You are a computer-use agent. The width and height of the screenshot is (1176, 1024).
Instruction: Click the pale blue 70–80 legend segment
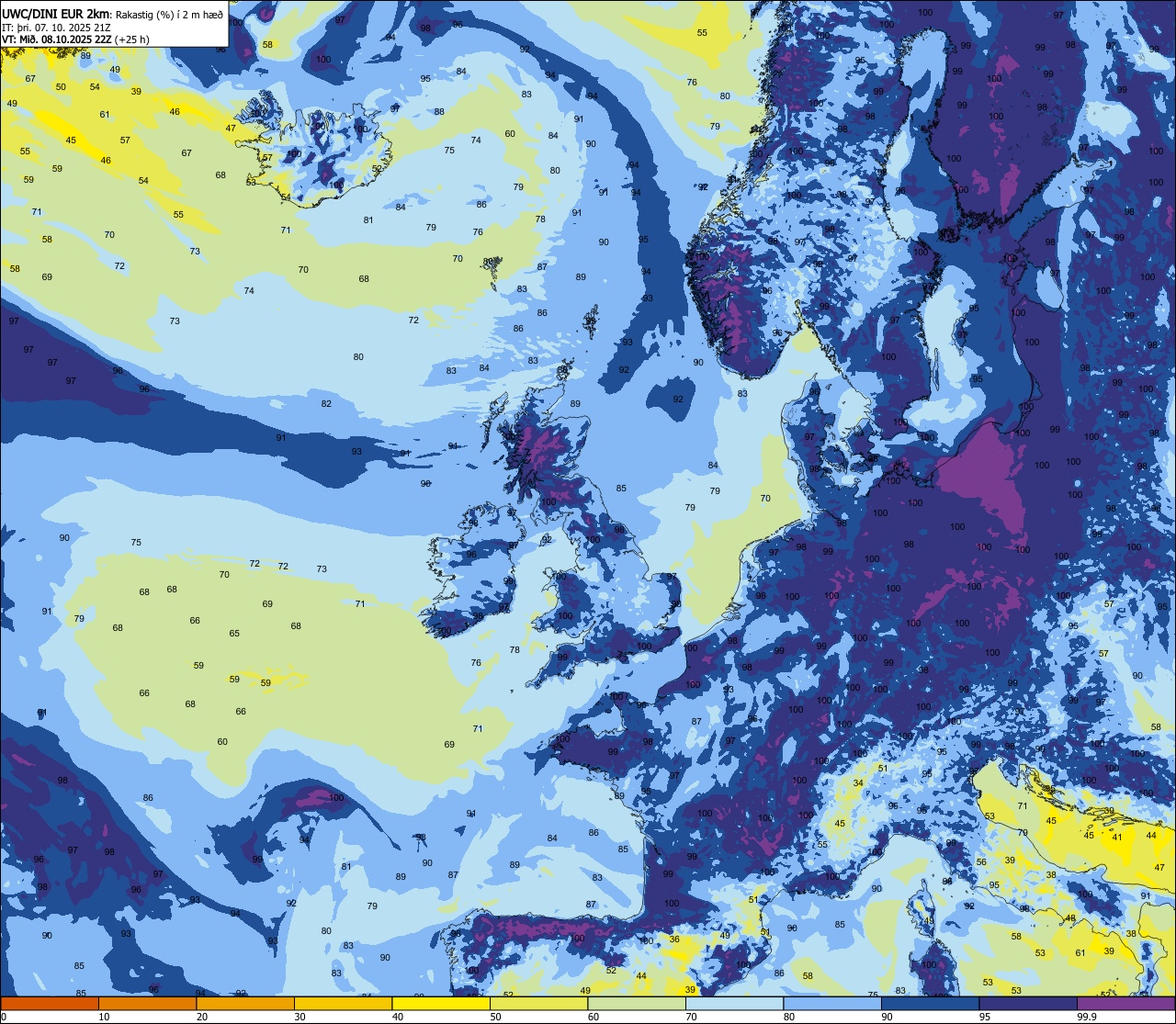(x=734, y=1003)
